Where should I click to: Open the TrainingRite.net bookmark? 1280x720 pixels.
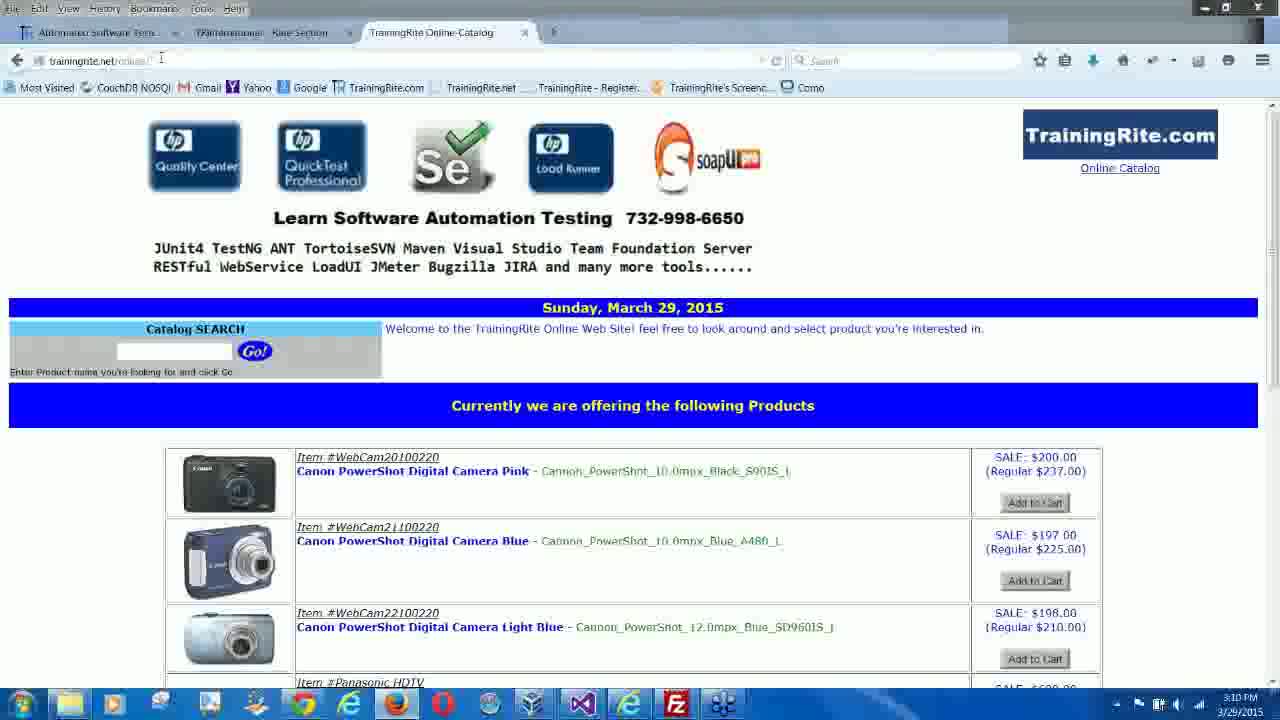473,88
